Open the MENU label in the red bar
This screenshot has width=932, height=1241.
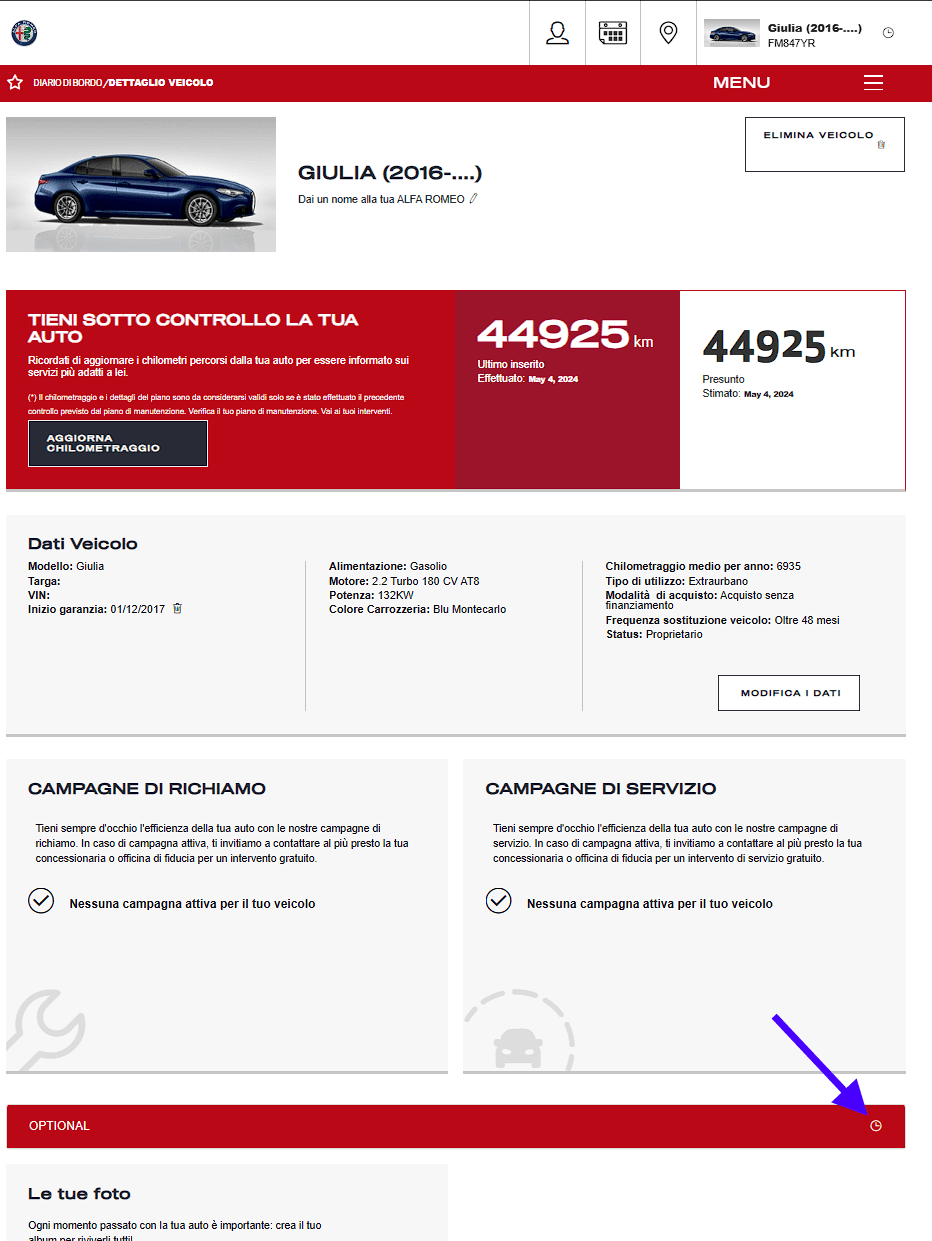point(741,83)
